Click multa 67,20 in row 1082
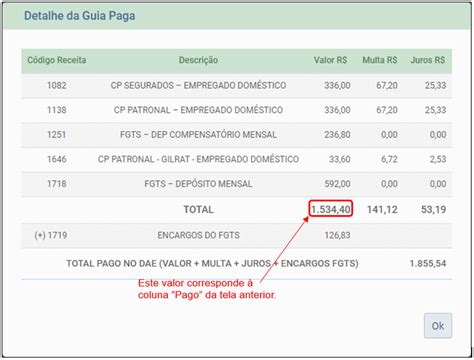Viewport: 474px width, 360px height. 387,85
